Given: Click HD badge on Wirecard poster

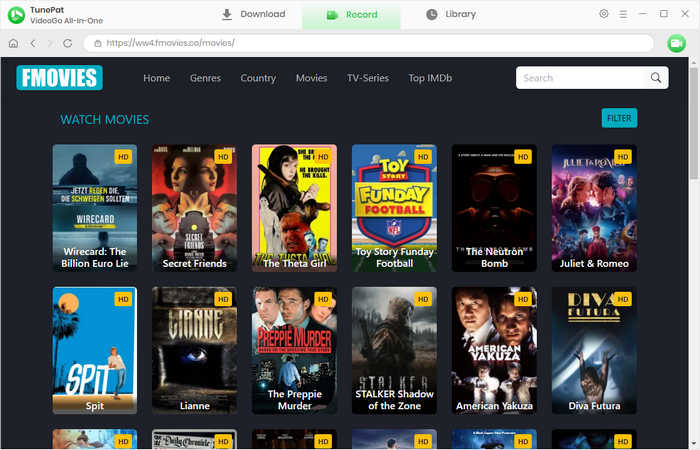Looking at the screenshot, I should [123, 157].
